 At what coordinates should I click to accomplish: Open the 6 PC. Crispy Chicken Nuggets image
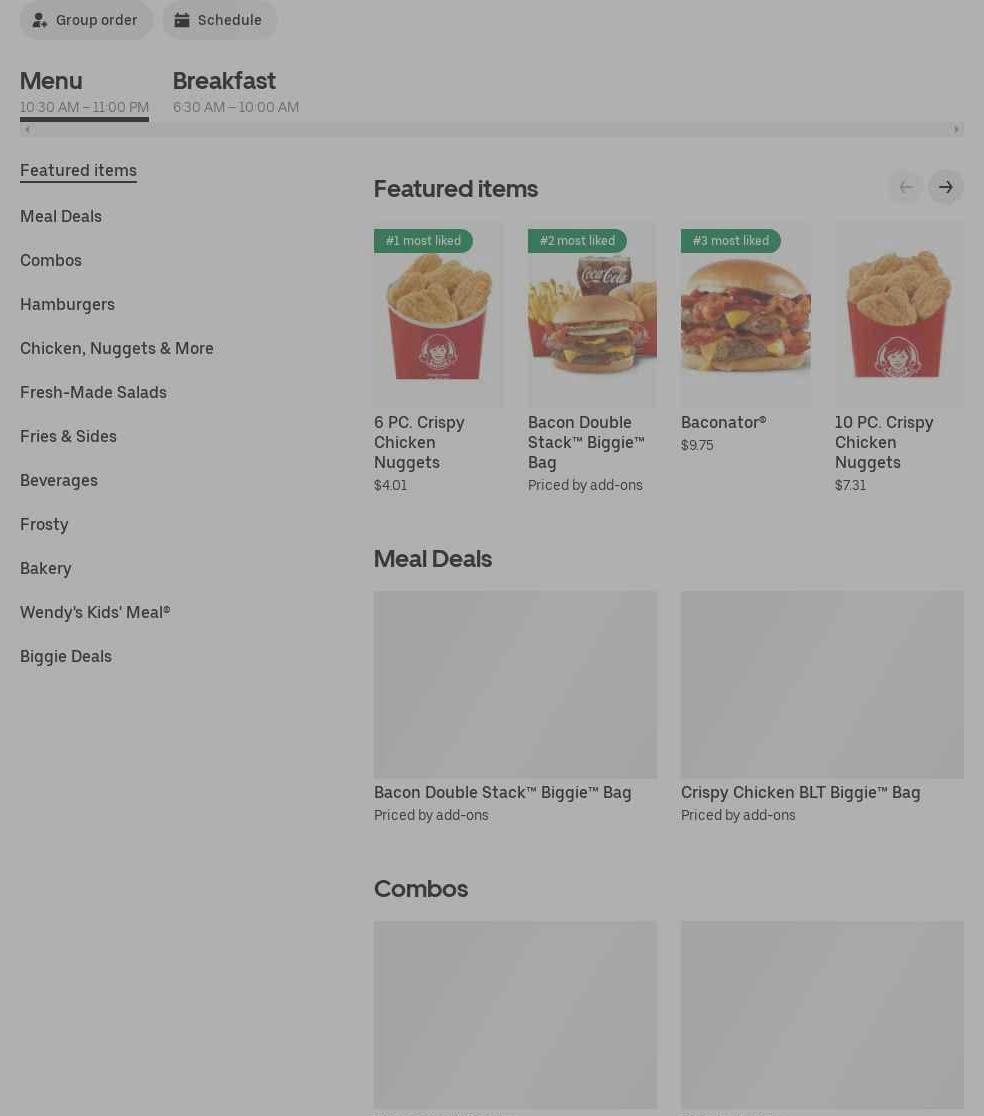[438, 314]
